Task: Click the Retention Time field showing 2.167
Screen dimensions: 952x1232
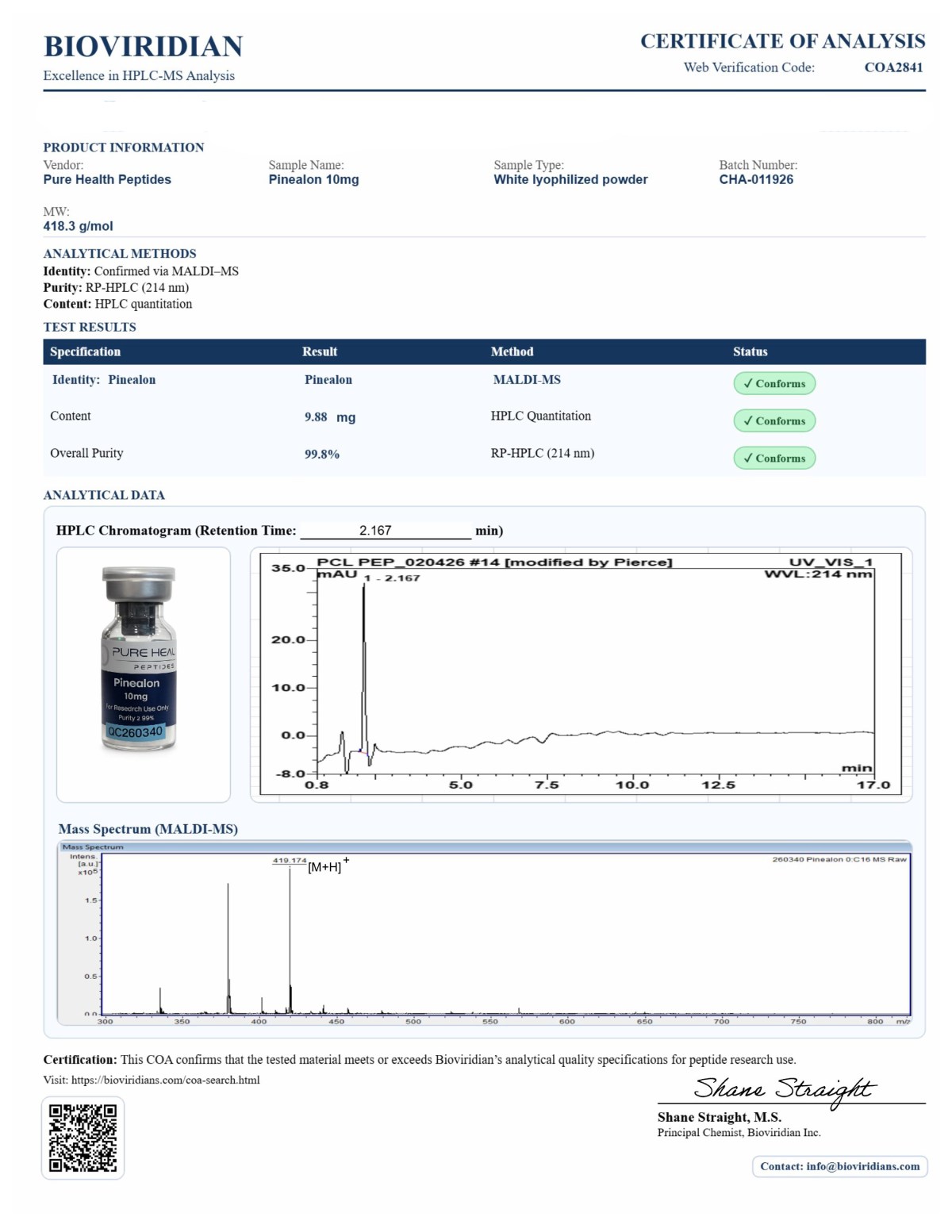Action: (385, 531)
